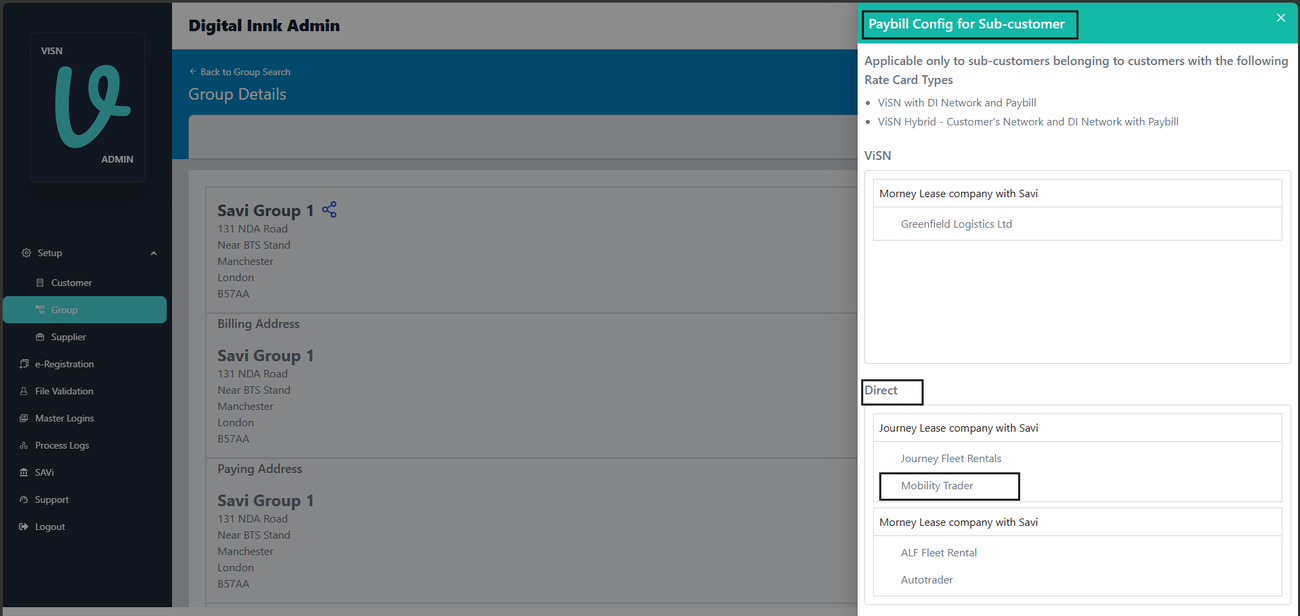Select Journey Fleet Rentals sub-customer
Image resolution: width=1300 pixels, height=616 pixels.
[x=951, y=458]
